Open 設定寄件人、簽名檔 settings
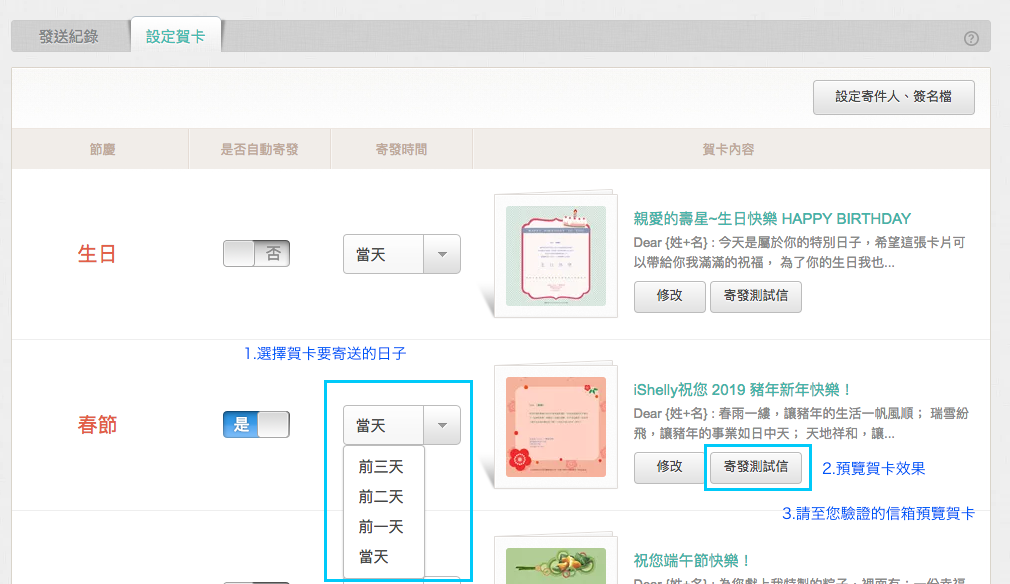1010x584 pixels. point(893,97)
